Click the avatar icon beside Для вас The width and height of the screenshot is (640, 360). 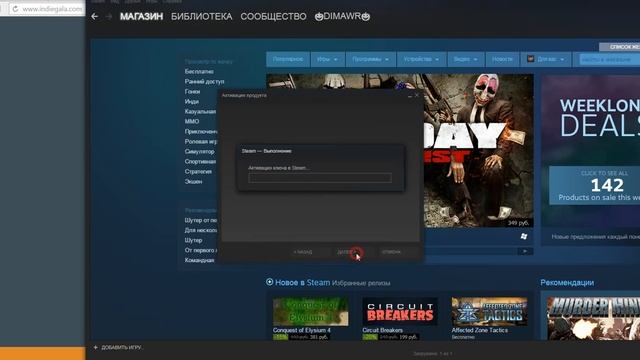tap(530, 59)
